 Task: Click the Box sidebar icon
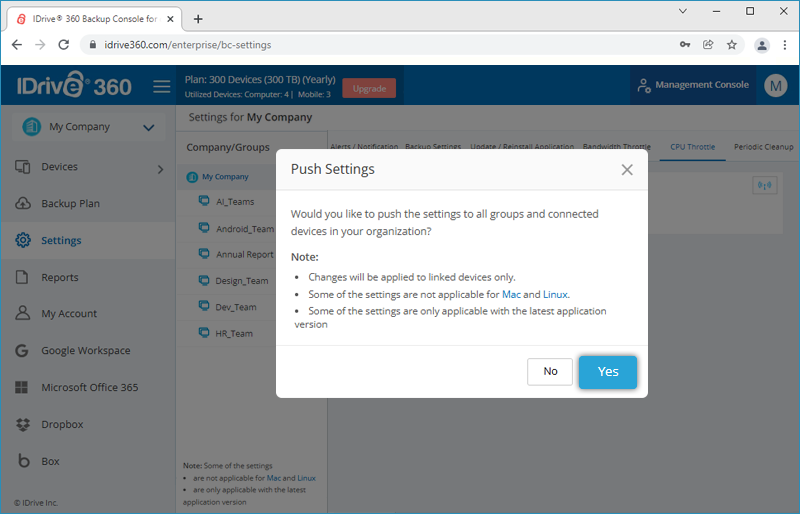click(x=23, y=462)
